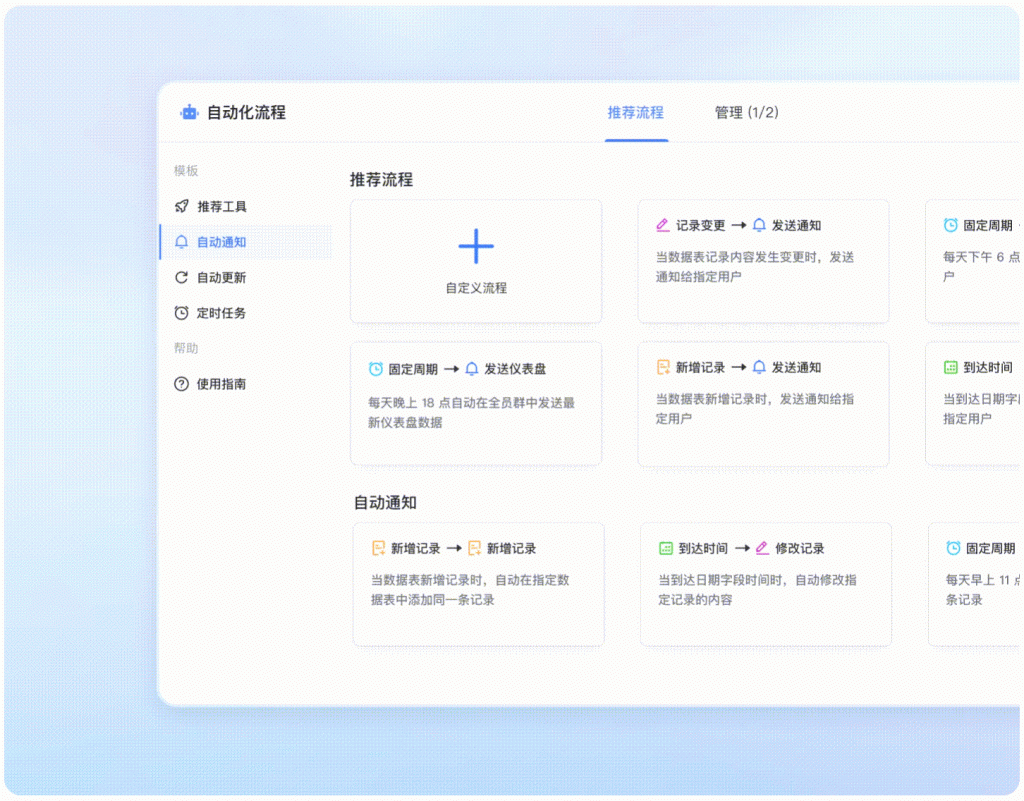
Task: Click the bell icon beside 发送仪表盘
Action: click(472, 369)
